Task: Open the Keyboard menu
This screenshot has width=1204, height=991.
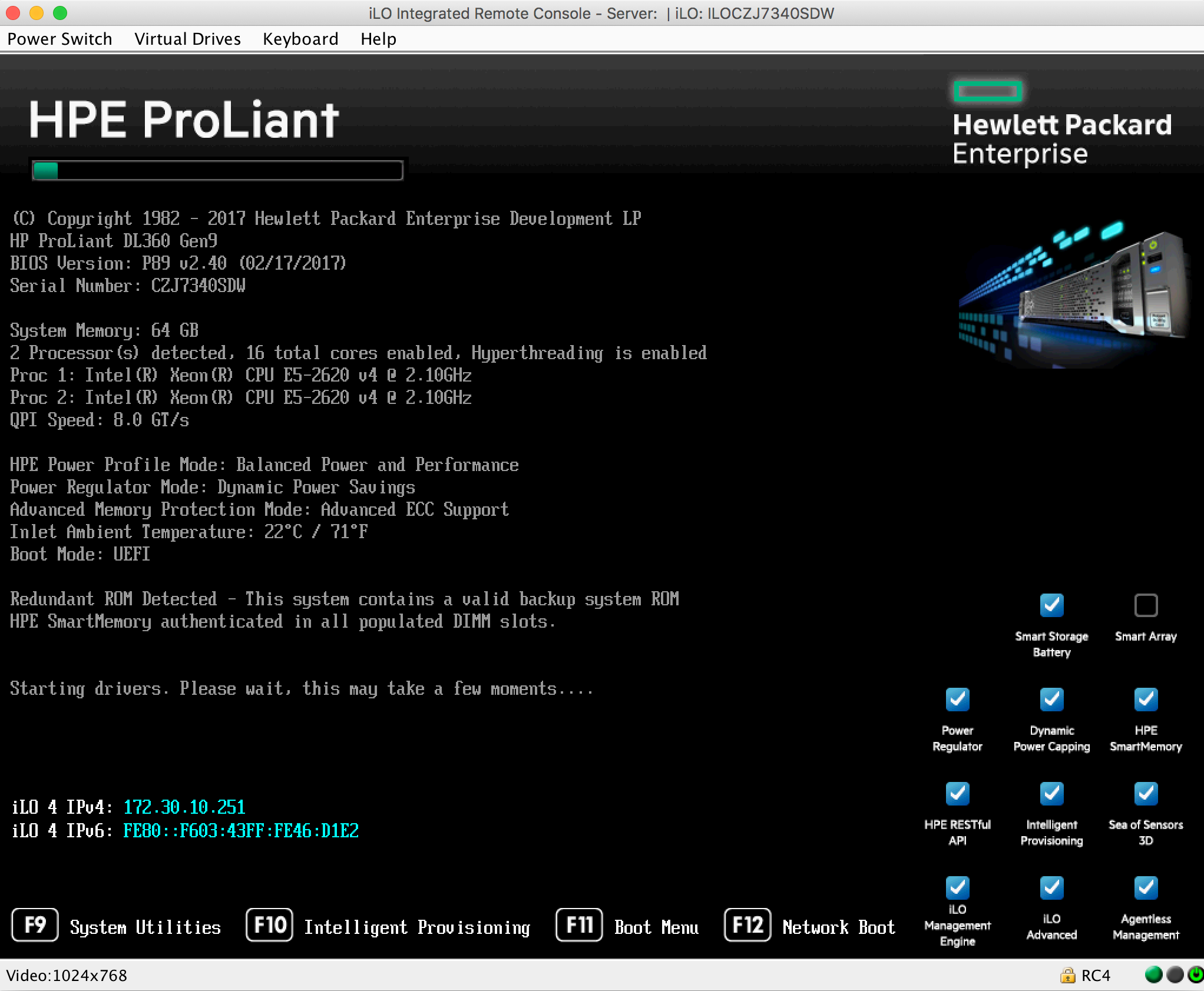Action: pos(300,39)
